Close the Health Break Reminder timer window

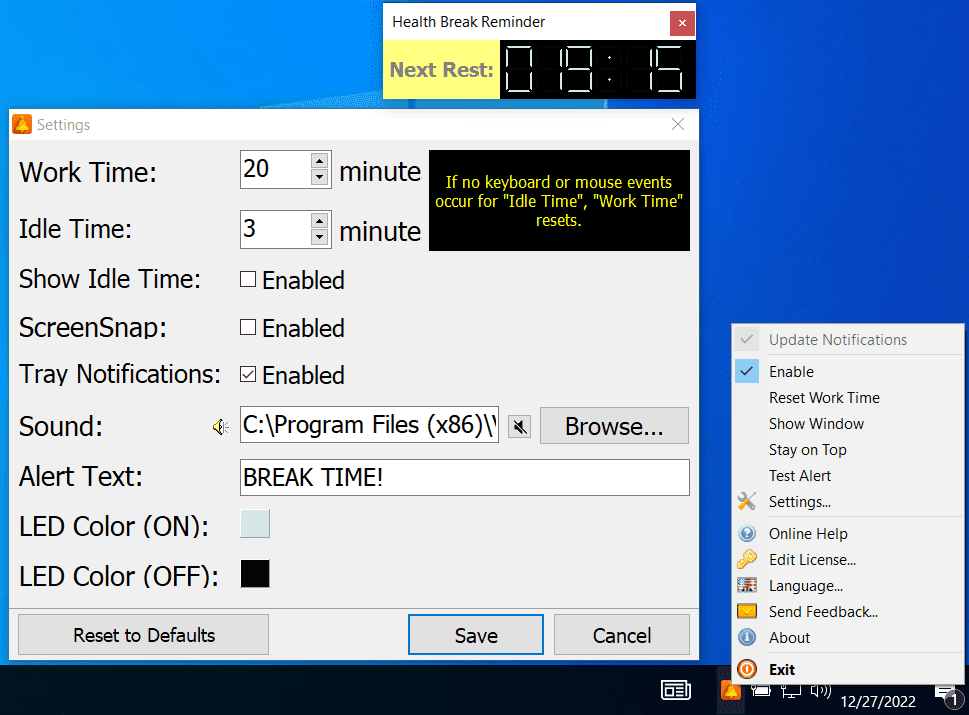point(682,23)
